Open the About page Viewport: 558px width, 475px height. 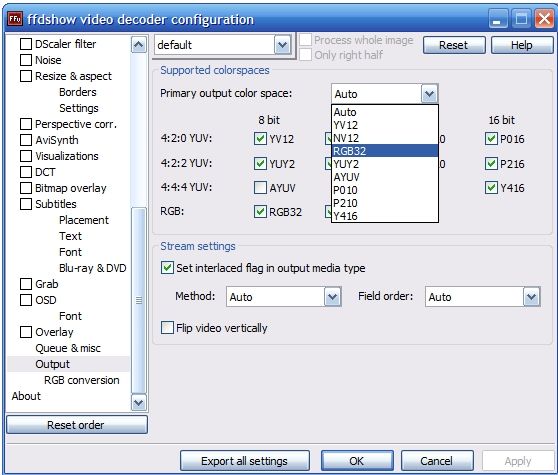(26, 396)
